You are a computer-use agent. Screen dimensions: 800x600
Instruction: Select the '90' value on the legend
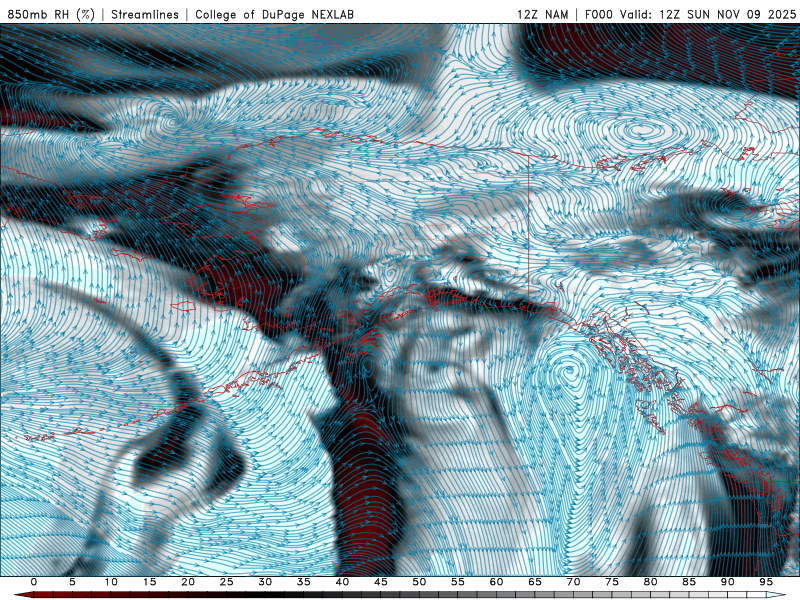(727, 582)
